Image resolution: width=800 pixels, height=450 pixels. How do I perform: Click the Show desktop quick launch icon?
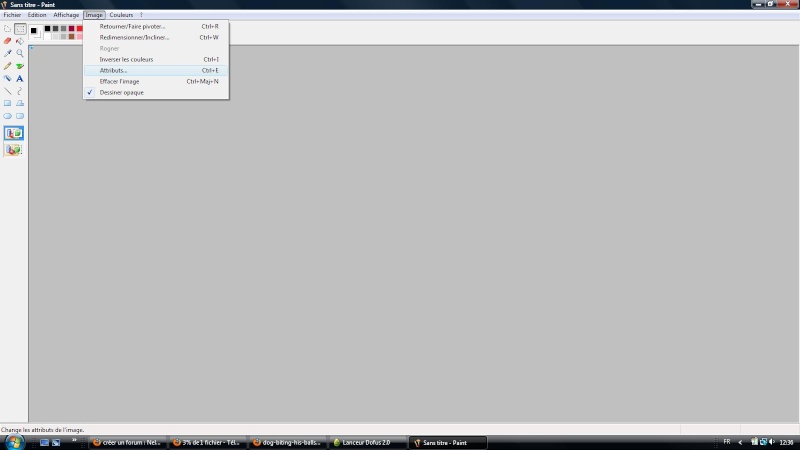coord(44,443)
